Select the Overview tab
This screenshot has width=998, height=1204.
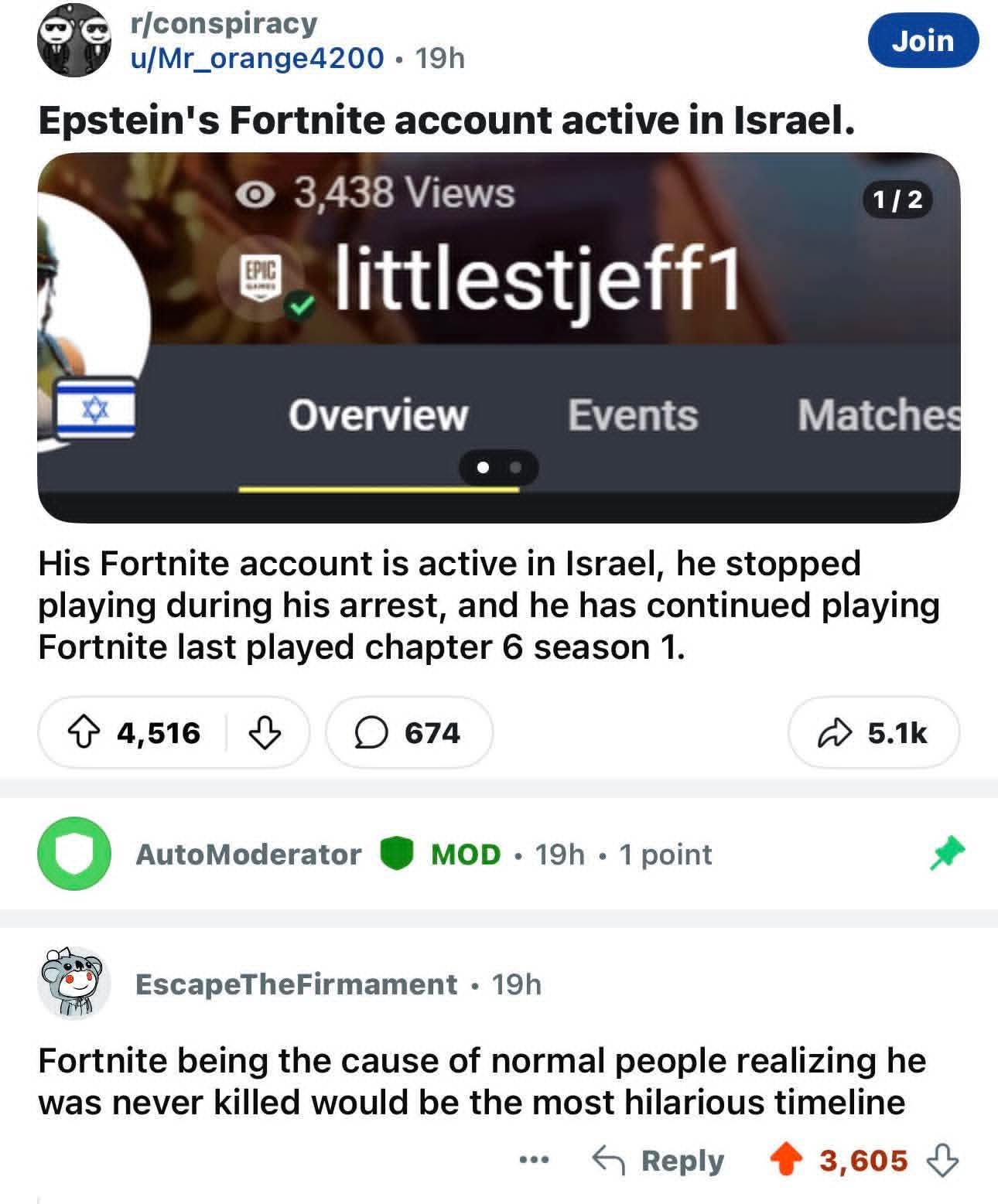[378, 415]
